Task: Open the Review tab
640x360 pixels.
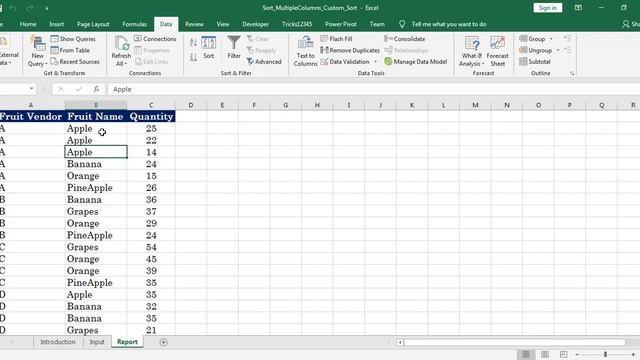Action: [194, 24]
